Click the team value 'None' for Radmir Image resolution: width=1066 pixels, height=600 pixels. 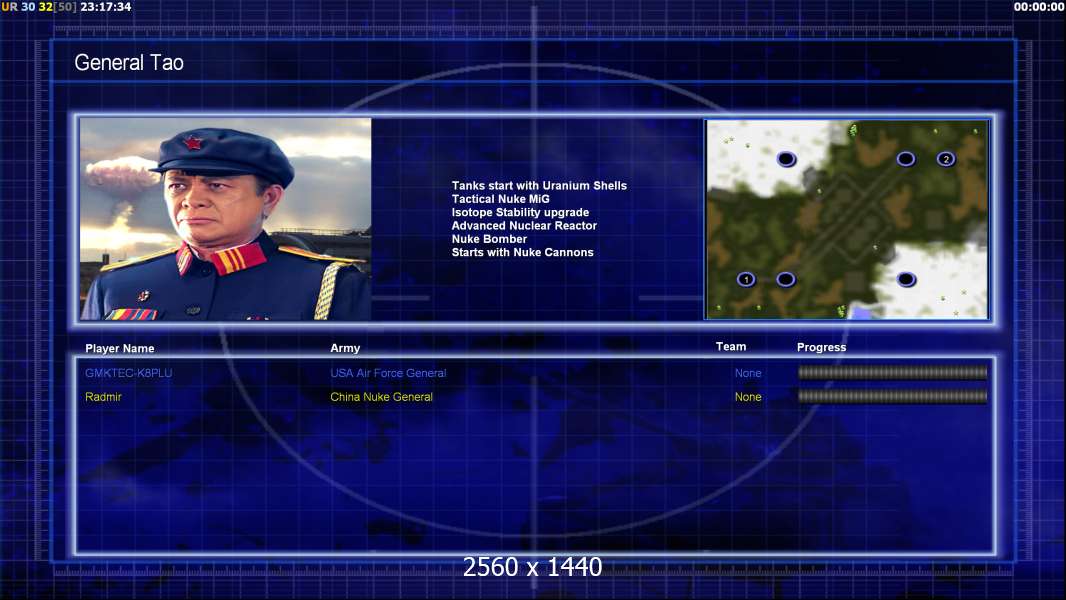748,397
